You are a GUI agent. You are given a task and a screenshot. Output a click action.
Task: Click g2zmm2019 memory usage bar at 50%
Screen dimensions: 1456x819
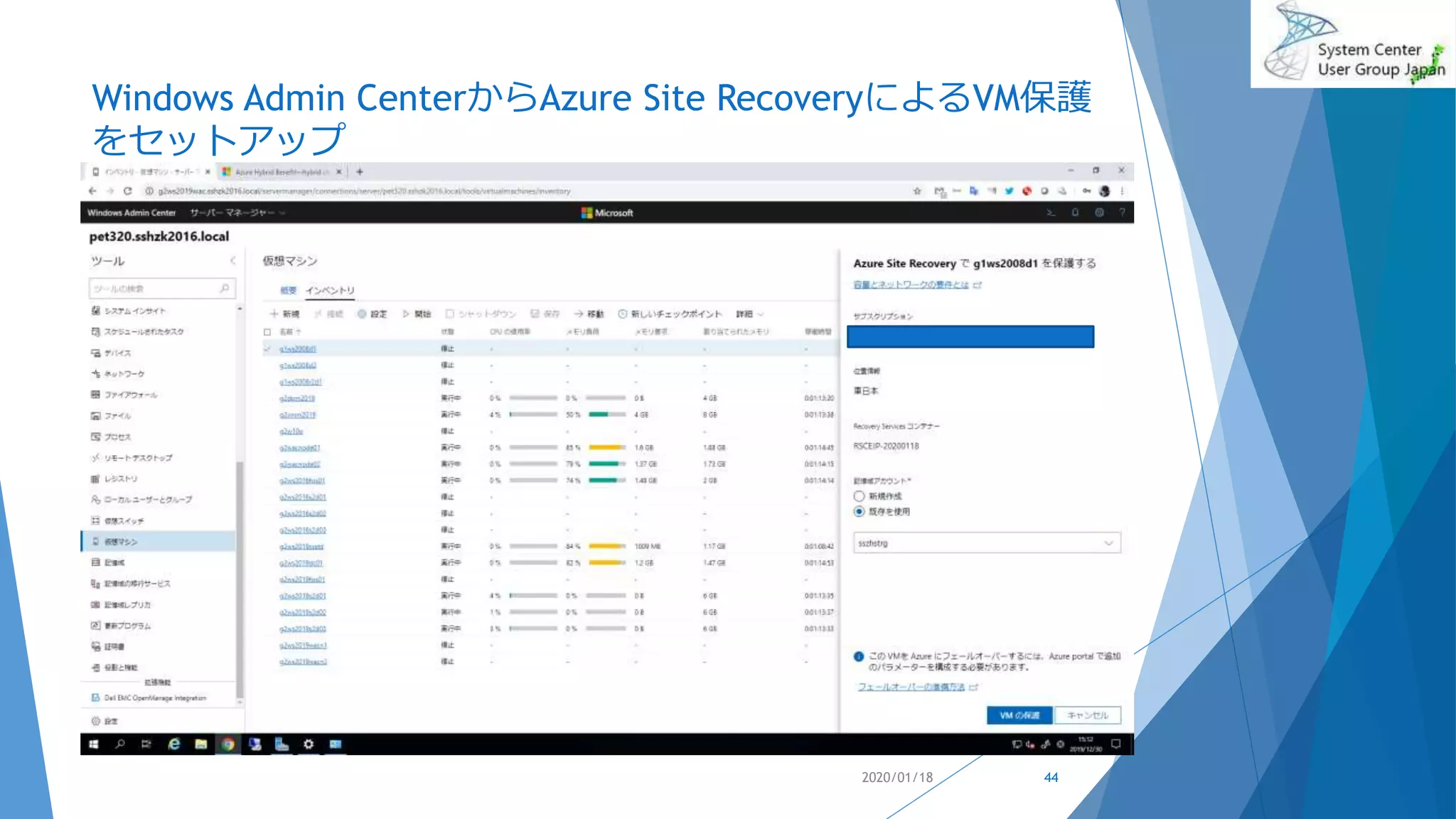coord(607,414)
